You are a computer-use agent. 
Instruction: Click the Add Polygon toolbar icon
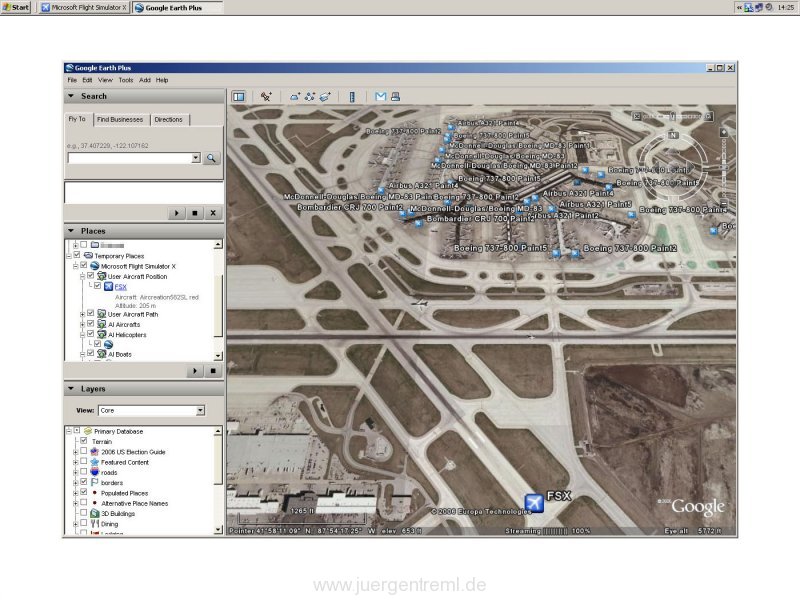295,96
